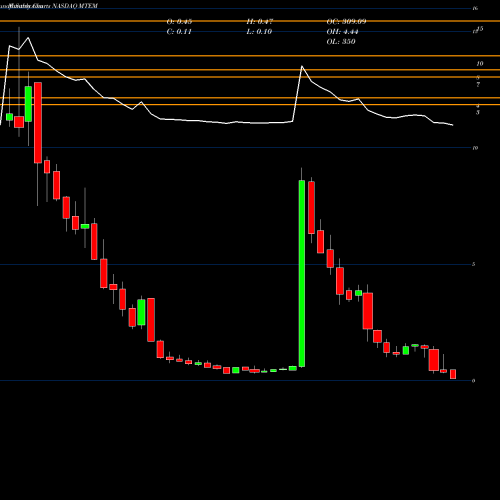The image size is (500, 500).
Task: Click the 'C: 0.11' close value
Action: pos(179,32)
